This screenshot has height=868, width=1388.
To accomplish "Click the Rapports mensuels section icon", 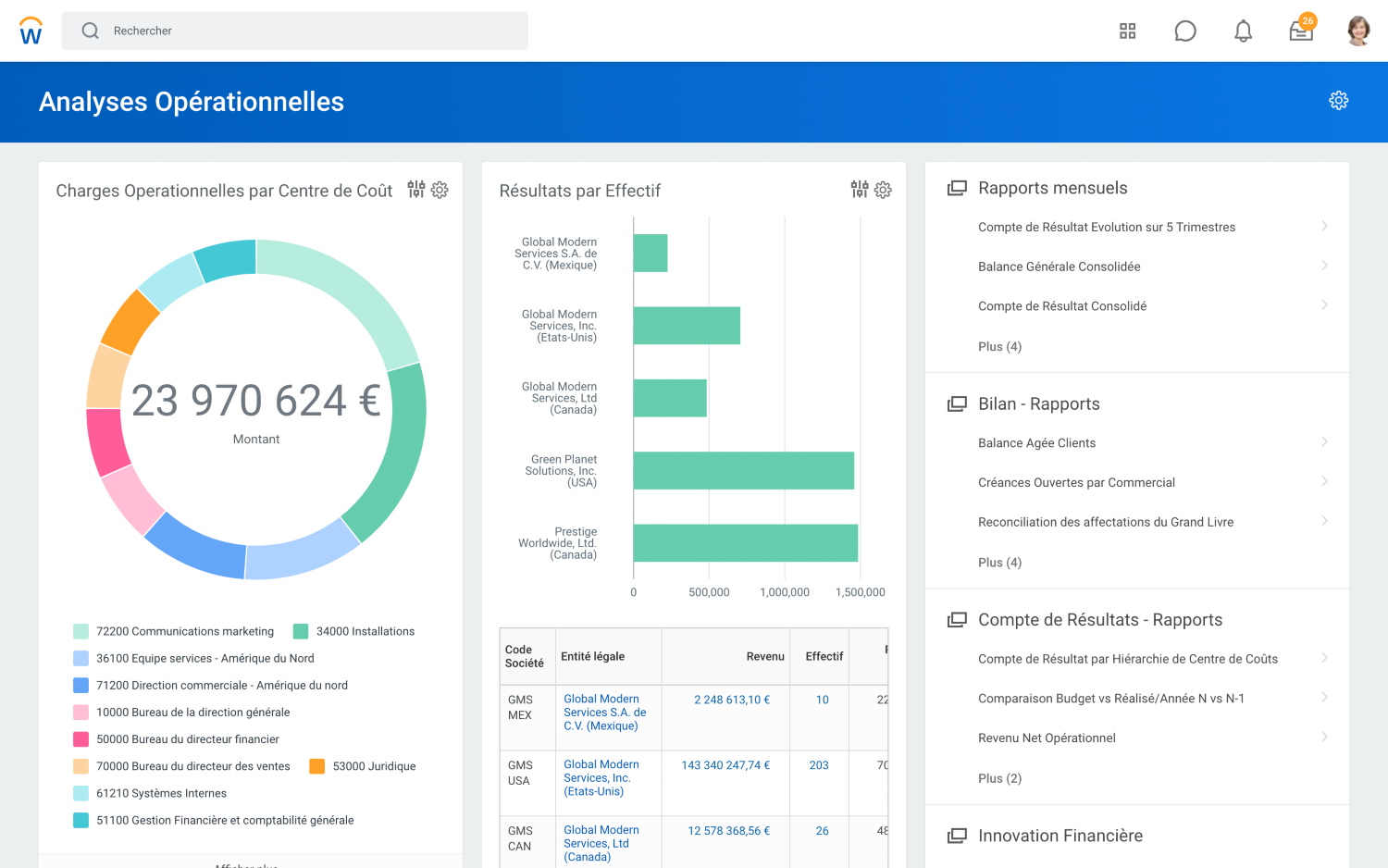I will click(x=957, y=188).
